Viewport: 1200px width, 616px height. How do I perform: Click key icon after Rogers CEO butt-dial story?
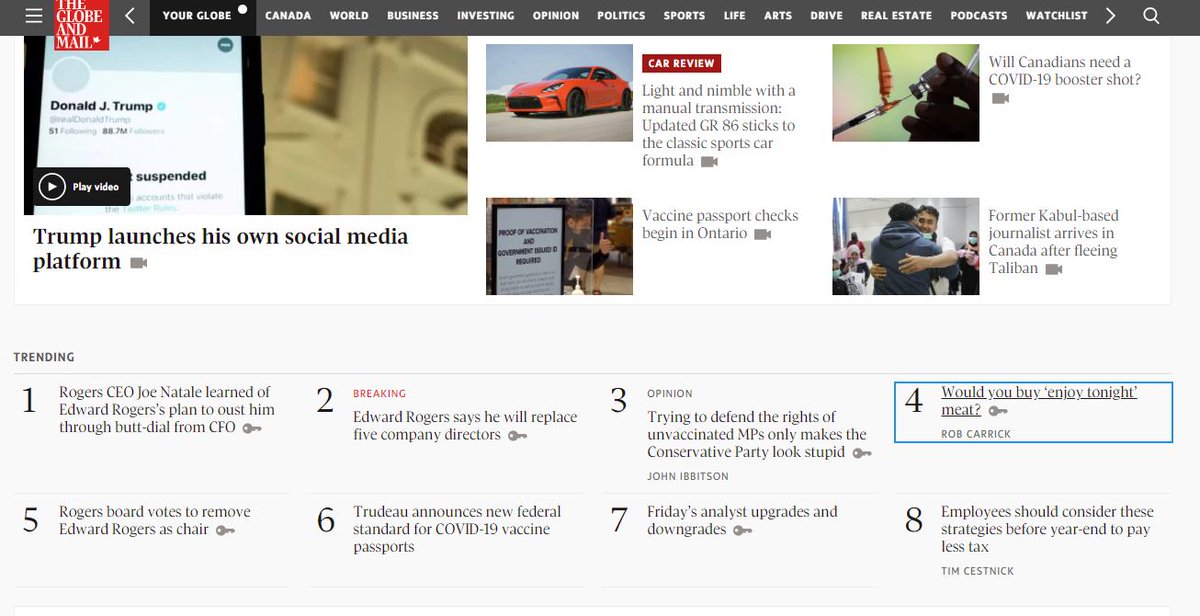pyautogui.click(x=251, y=428)
